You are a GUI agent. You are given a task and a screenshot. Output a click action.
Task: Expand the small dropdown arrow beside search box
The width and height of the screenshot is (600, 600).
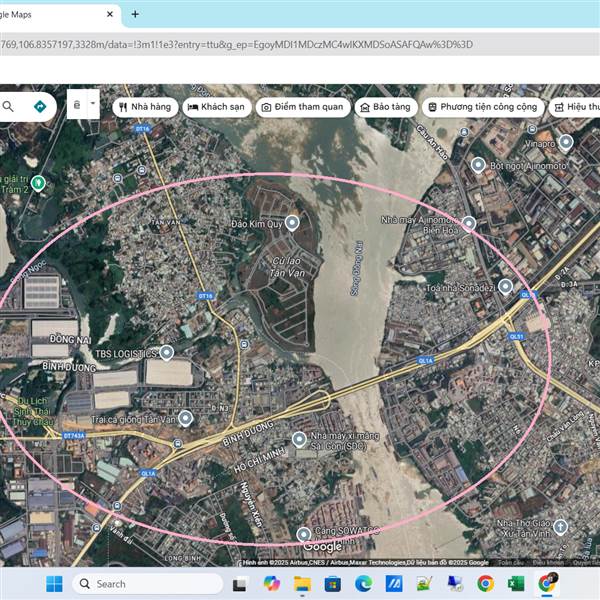pyautogui.click(x=93, y=103)
